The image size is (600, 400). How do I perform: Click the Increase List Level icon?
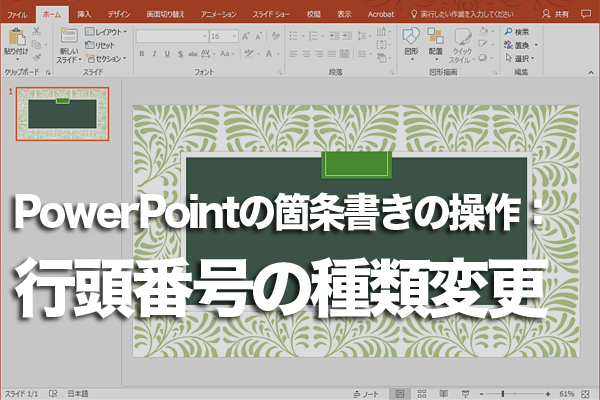347,36
